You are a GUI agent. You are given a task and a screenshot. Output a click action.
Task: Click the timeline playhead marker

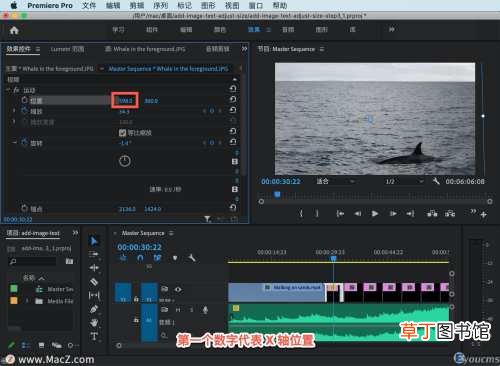[333, 258]
